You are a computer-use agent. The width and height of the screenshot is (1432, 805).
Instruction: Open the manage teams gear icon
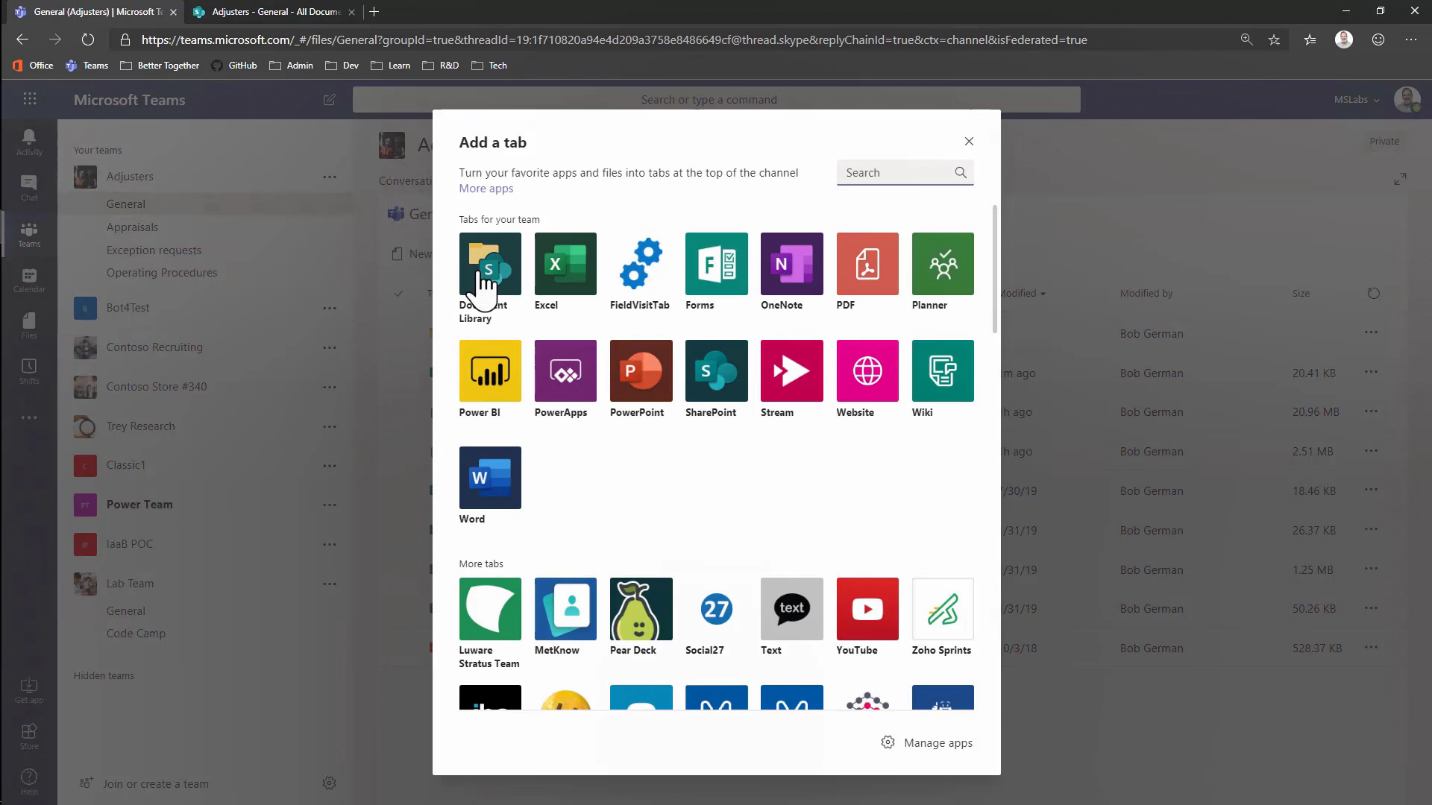329,784
